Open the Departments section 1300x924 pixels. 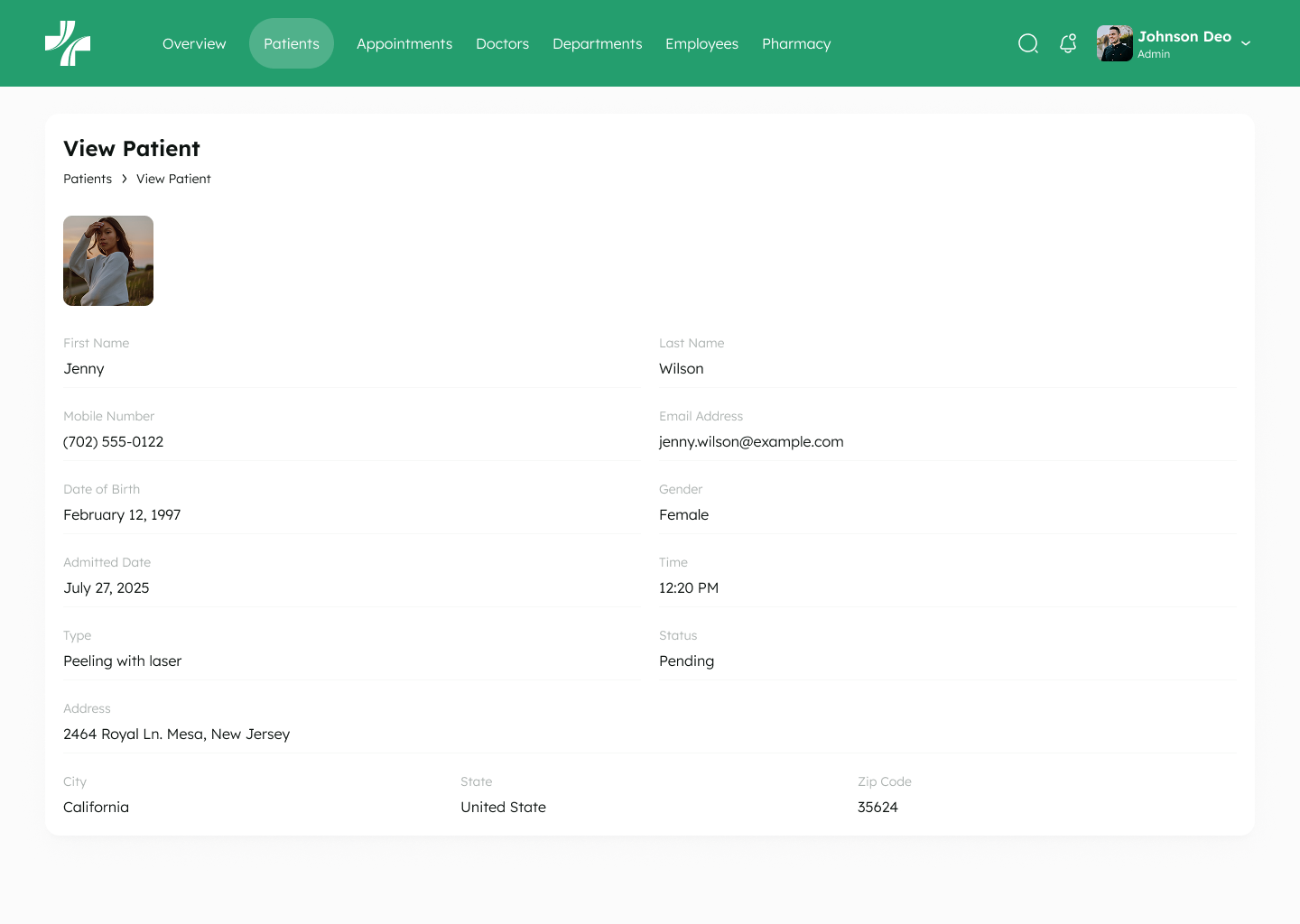click(598, 43)
